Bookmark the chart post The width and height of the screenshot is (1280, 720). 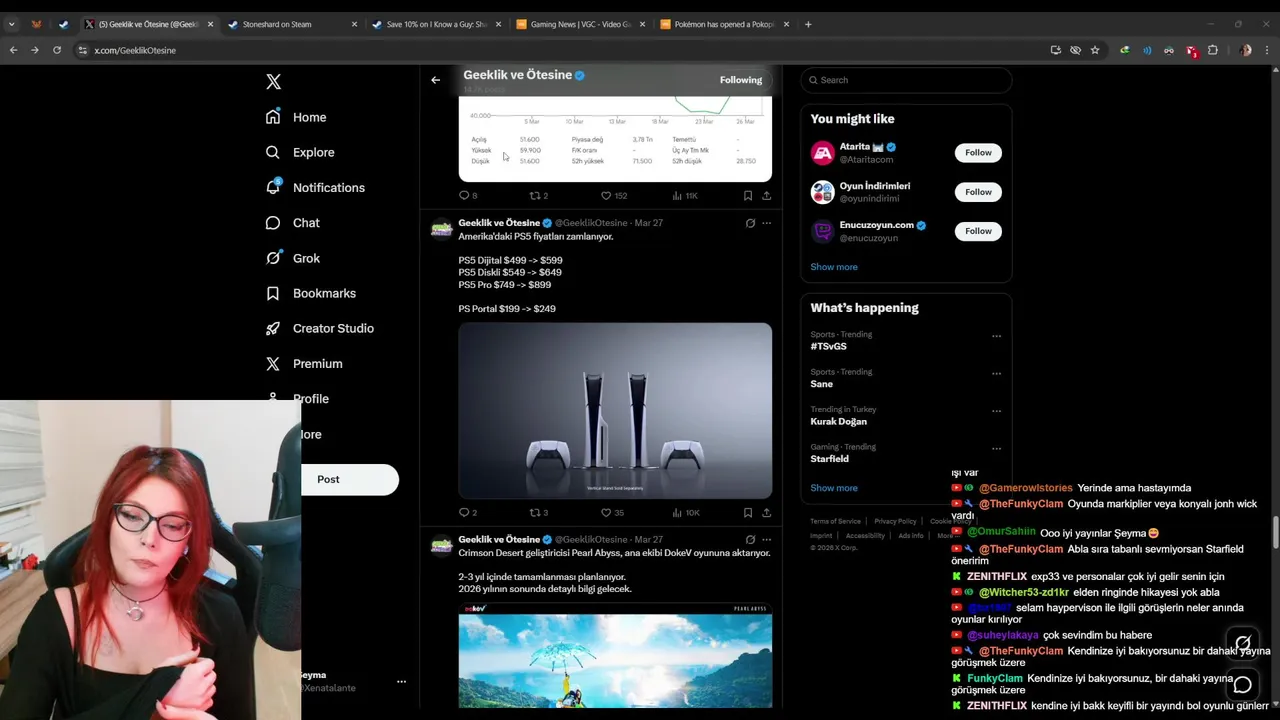tap(748, 196)
